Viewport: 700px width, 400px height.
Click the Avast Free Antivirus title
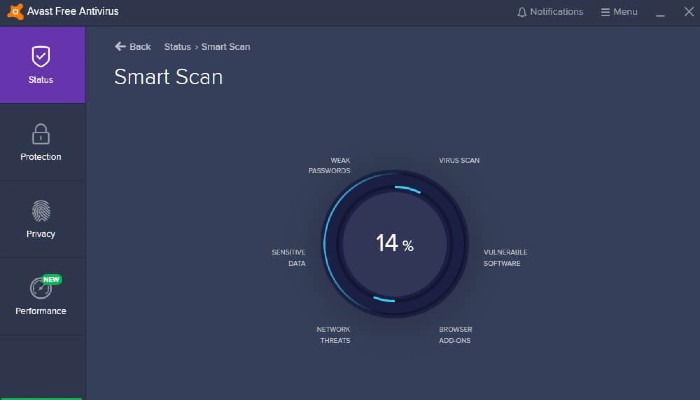coord(73,11)
